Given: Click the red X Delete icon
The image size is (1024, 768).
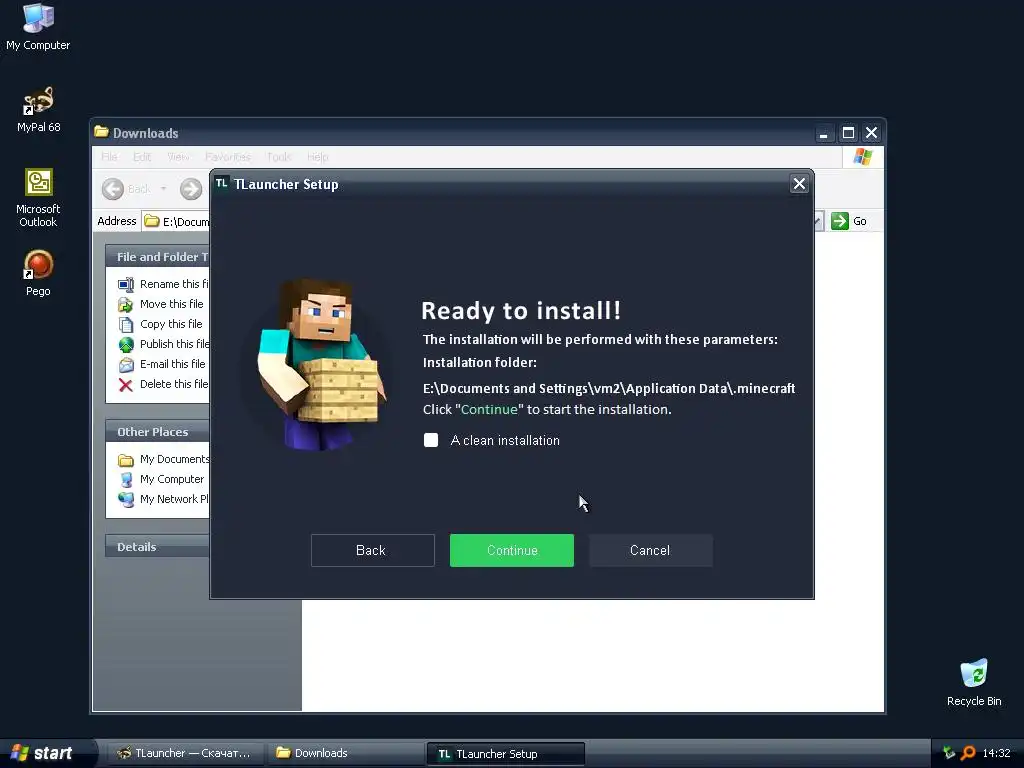Looking at the screenshot, I should pyautogui.click(x=125, y=385).
